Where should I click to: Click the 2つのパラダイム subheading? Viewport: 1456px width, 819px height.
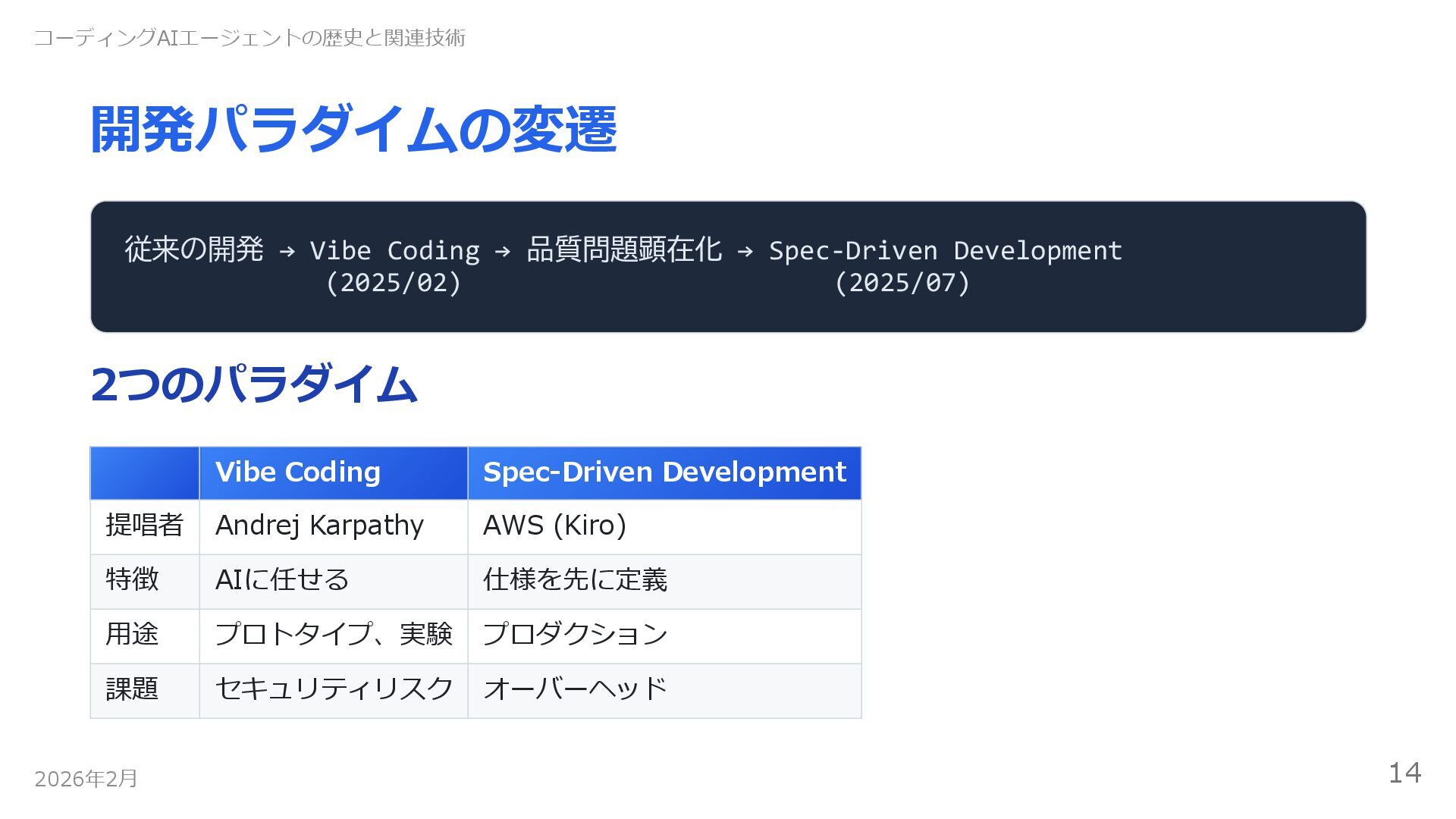tap(253, 384)
